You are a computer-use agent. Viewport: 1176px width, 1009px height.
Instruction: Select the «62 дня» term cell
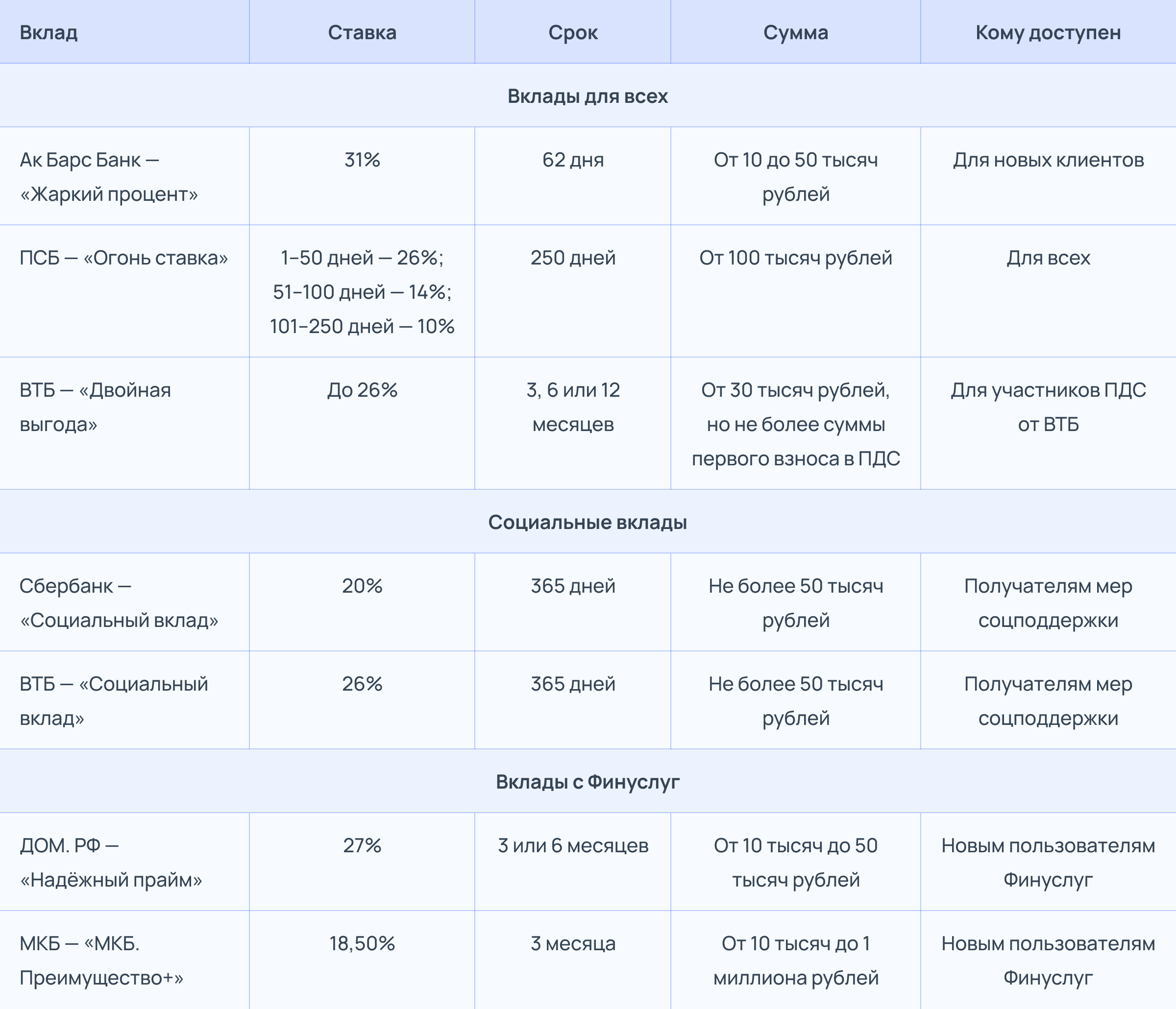click(x=573, y=160)
